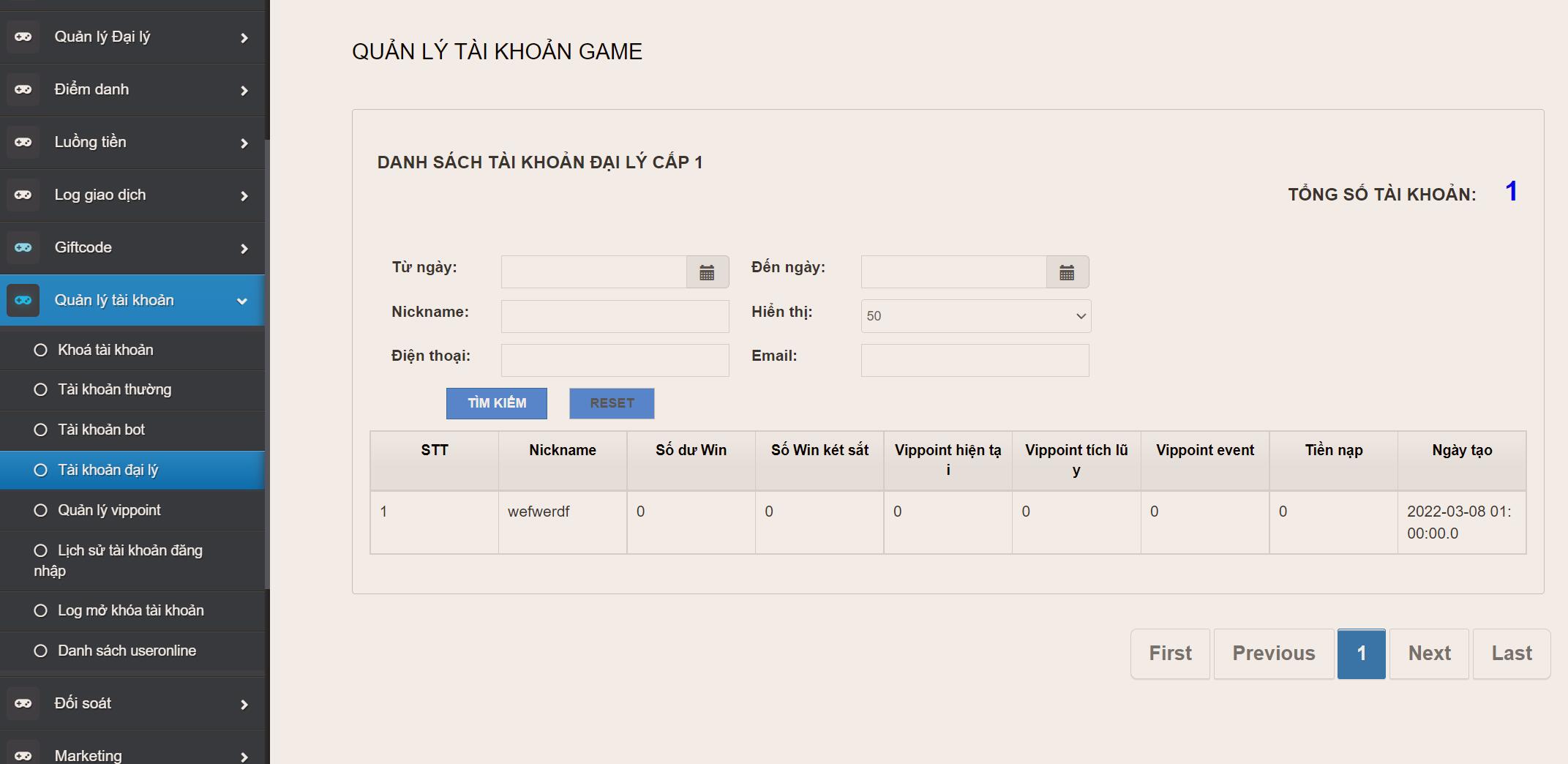Click gamepad icon beside Quản lý tài khoản
This screenshot has width=1568, height=764.
coord(23,300)
